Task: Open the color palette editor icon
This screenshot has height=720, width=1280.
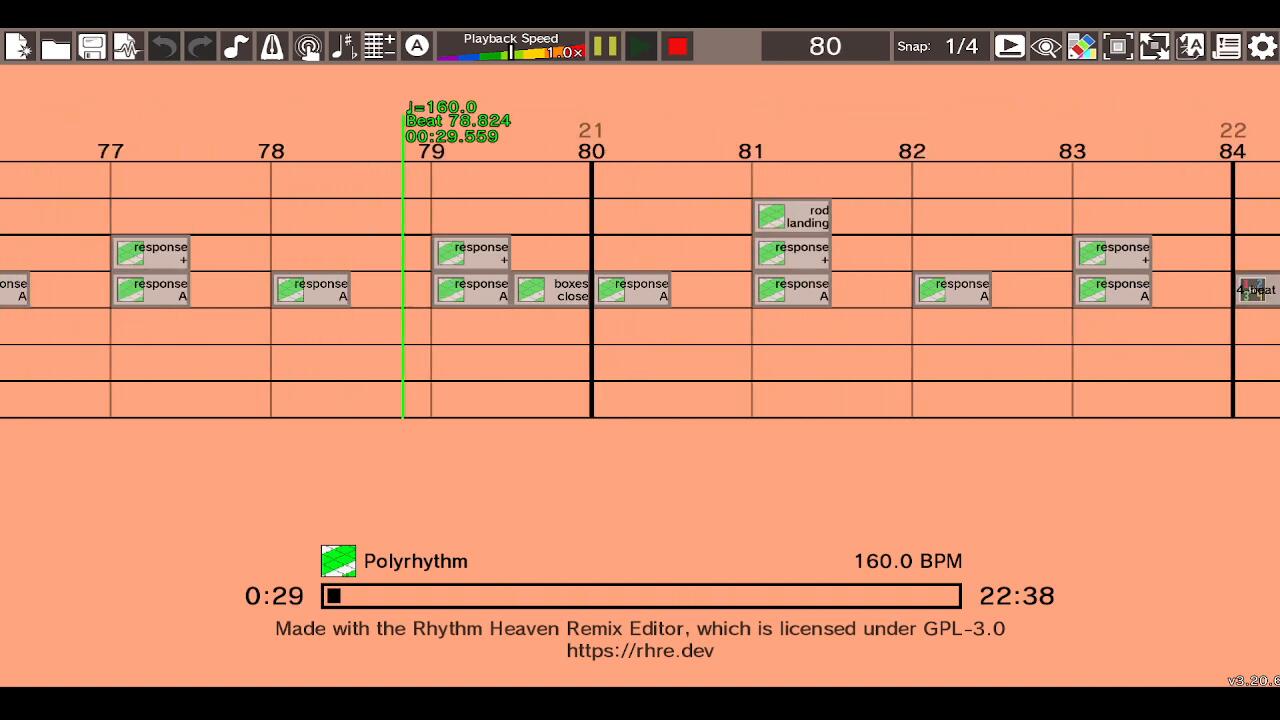Action: (x=1082, y=47)
